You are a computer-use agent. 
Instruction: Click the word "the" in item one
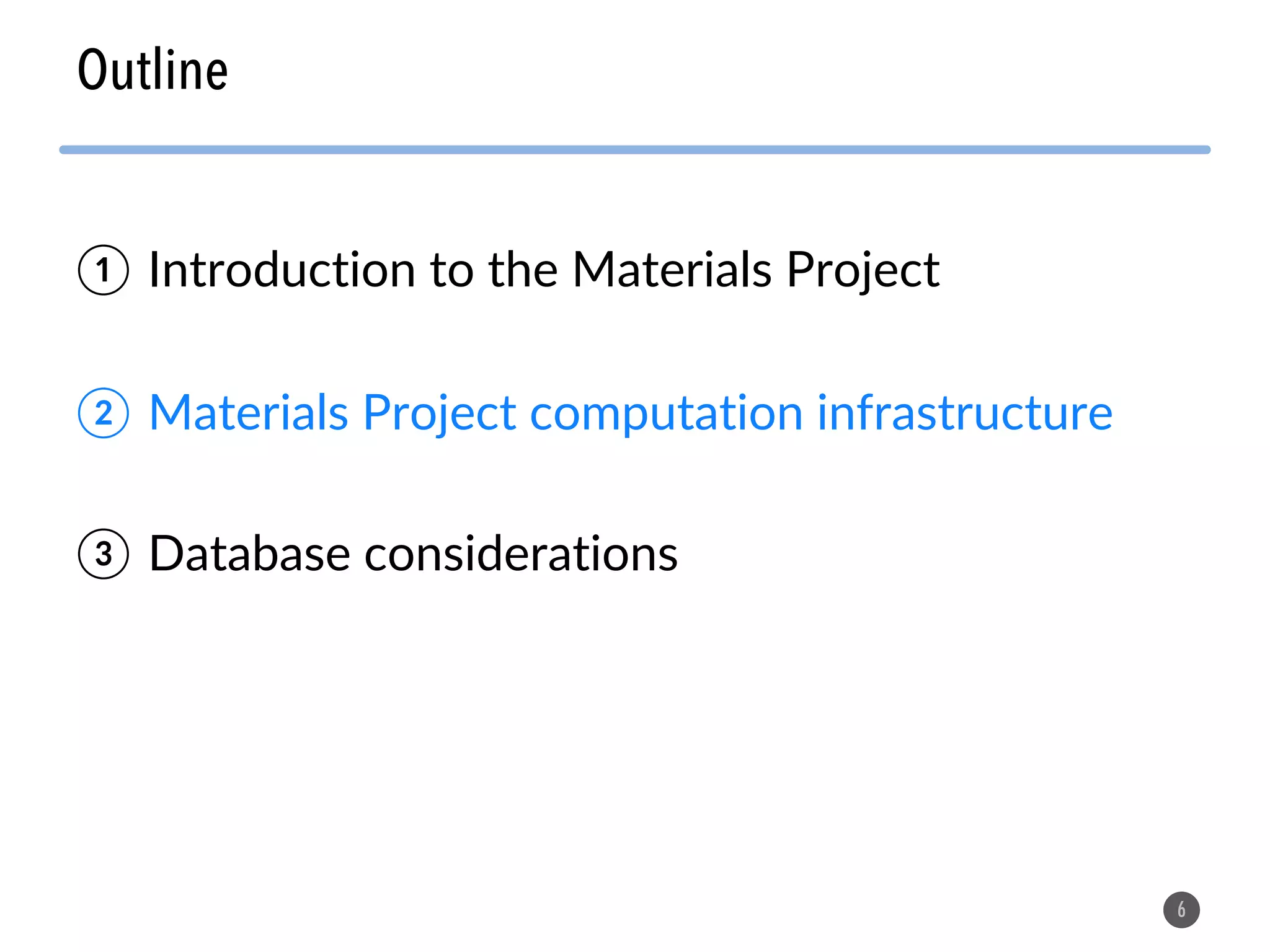523,270
